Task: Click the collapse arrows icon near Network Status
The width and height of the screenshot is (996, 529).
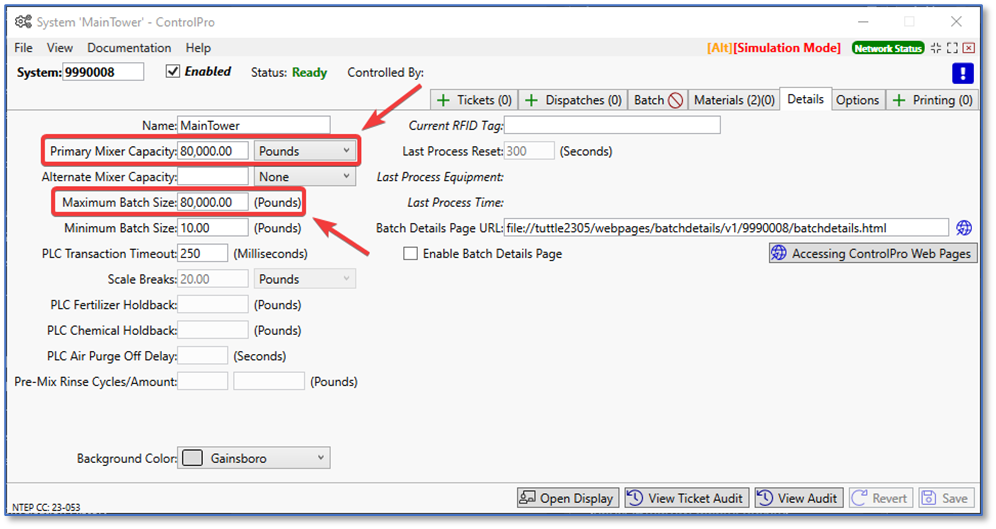Action: 936,48
